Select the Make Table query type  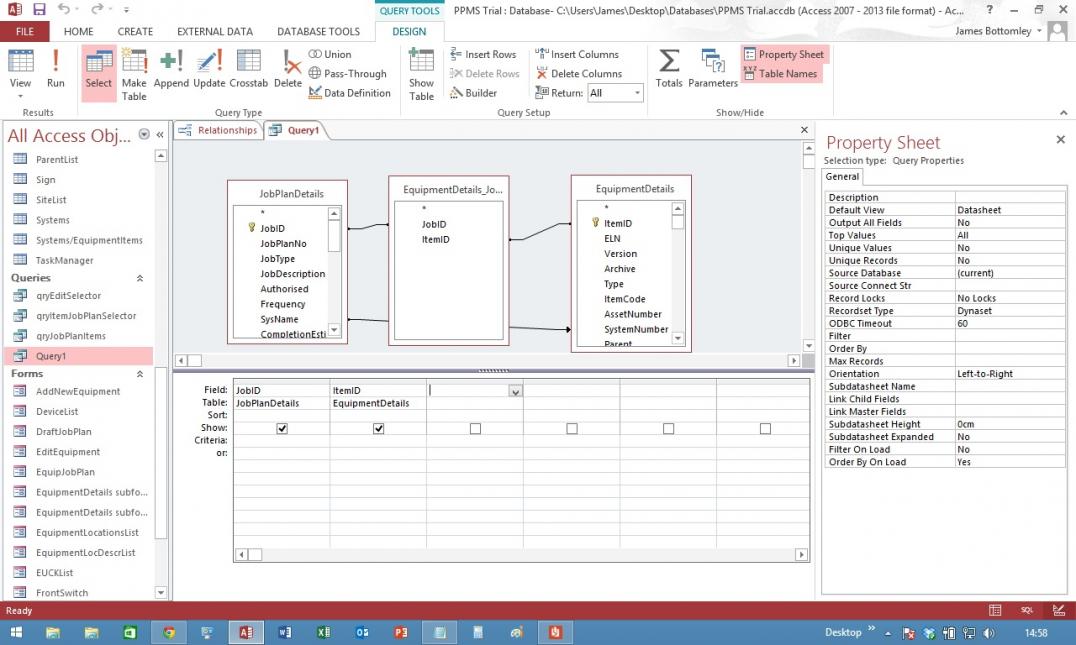click(134, 74)
